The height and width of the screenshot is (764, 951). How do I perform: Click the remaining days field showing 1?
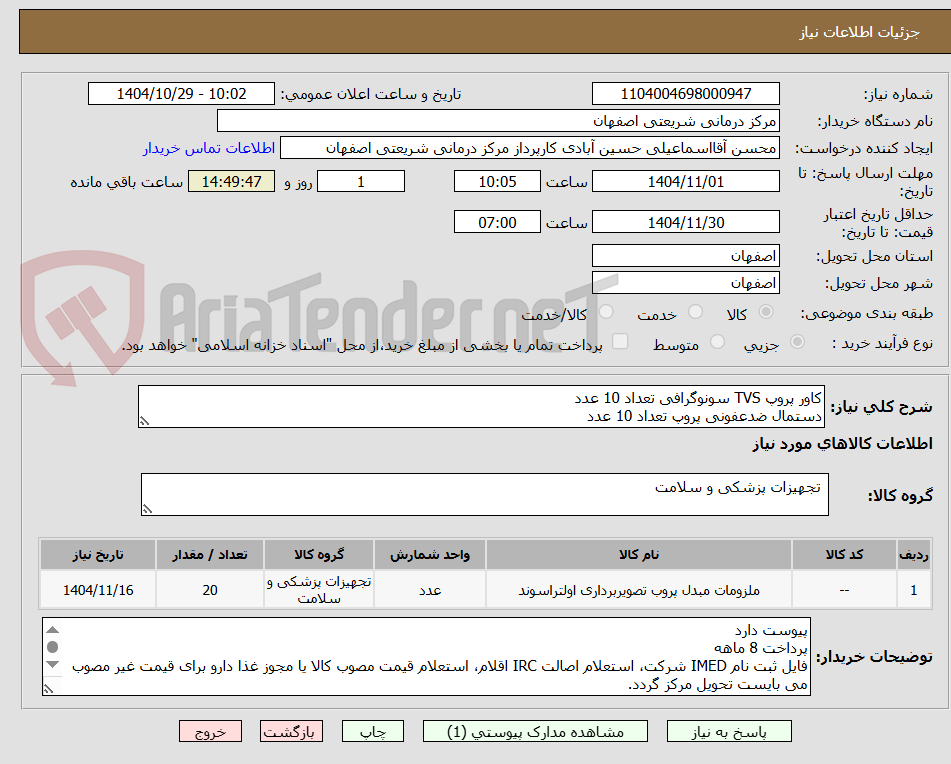(361, 181)
